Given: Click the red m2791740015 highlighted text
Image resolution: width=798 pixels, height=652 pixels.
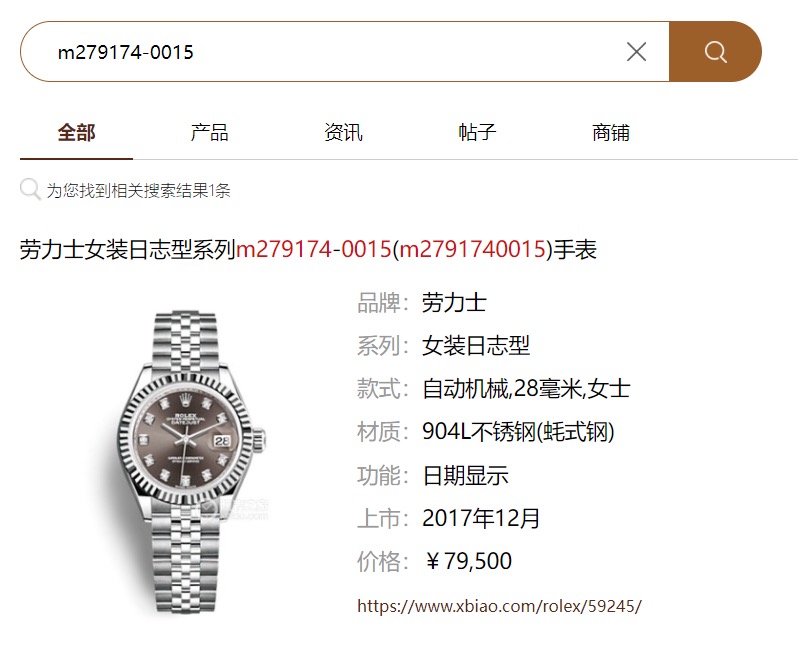Looking at the screenshot, I should (472, 249).
